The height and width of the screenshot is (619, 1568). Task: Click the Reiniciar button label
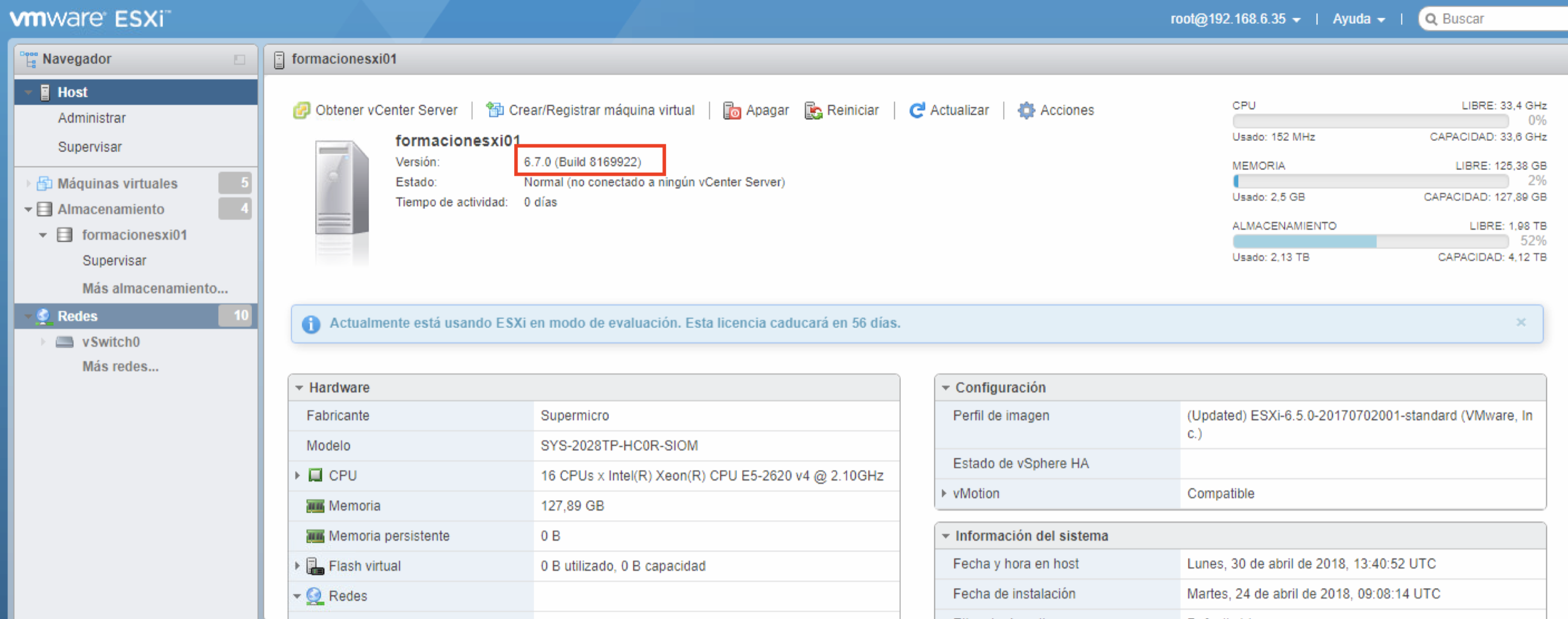(x=852, y=110)
